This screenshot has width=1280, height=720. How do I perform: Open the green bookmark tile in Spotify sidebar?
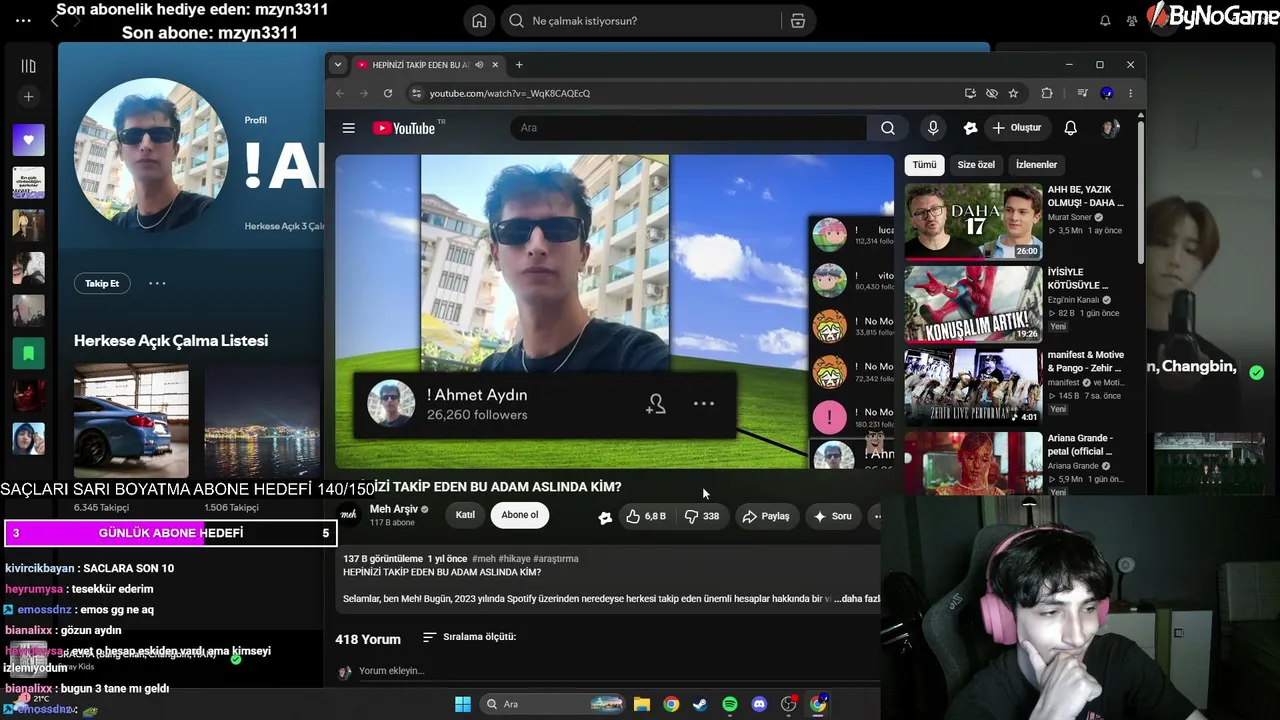(28, 353)
